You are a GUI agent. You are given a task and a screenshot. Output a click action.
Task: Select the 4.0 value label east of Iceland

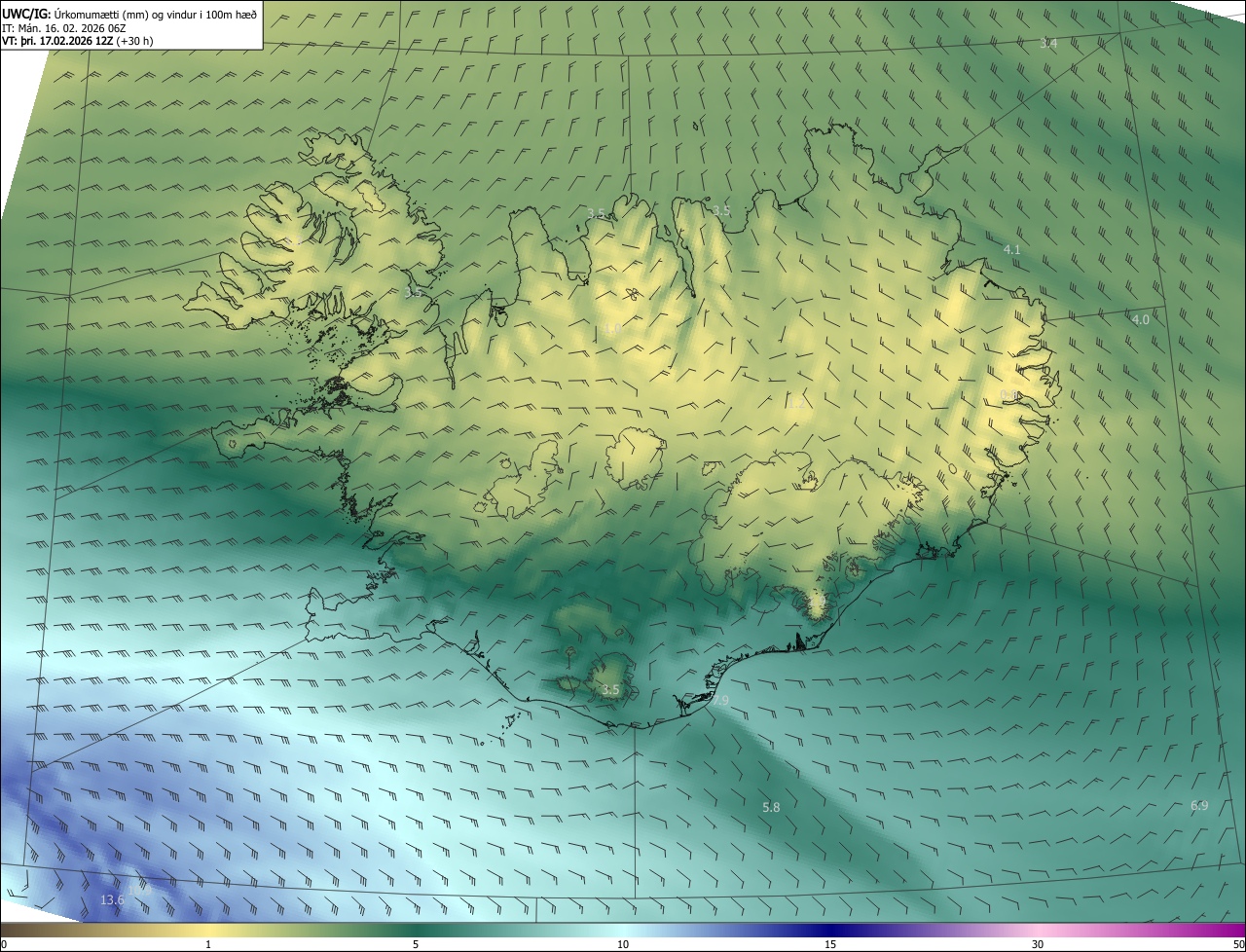tap(1140, 319)
